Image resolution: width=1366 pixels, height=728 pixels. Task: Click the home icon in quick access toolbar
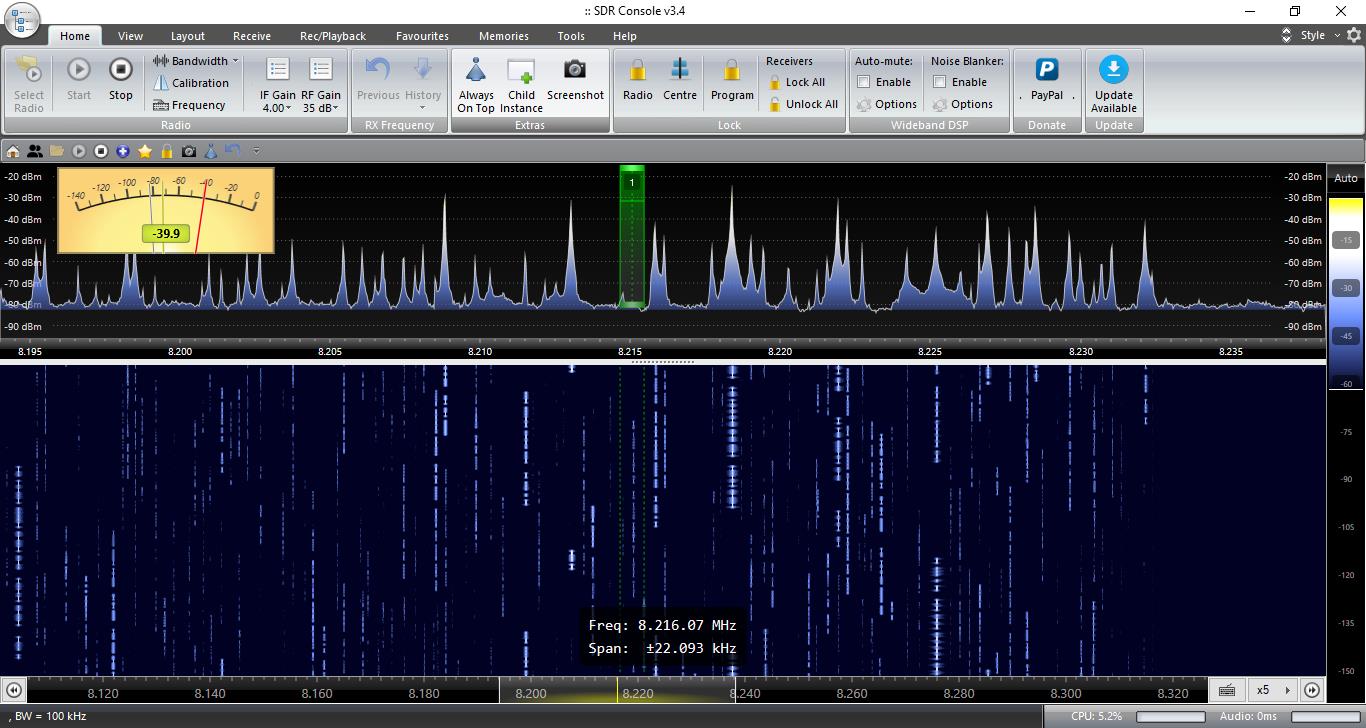[13, 151]
